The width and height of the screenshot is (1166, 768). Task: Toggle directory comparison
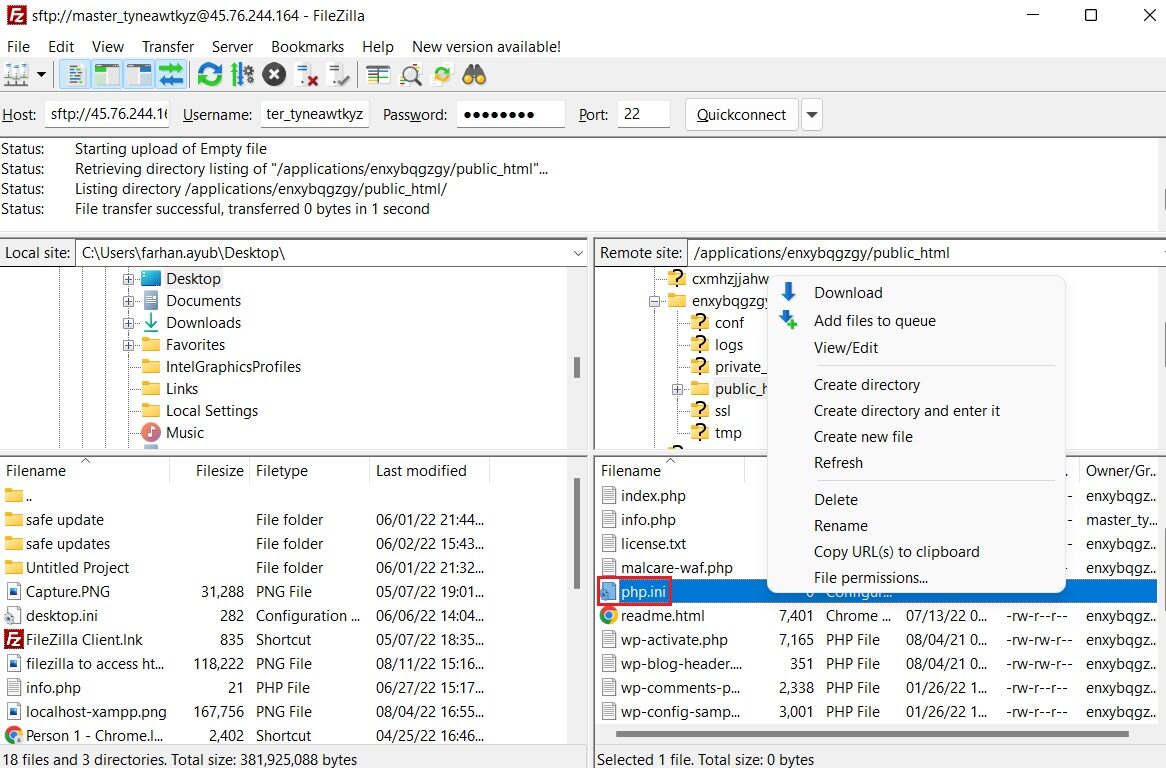(410, 74)
